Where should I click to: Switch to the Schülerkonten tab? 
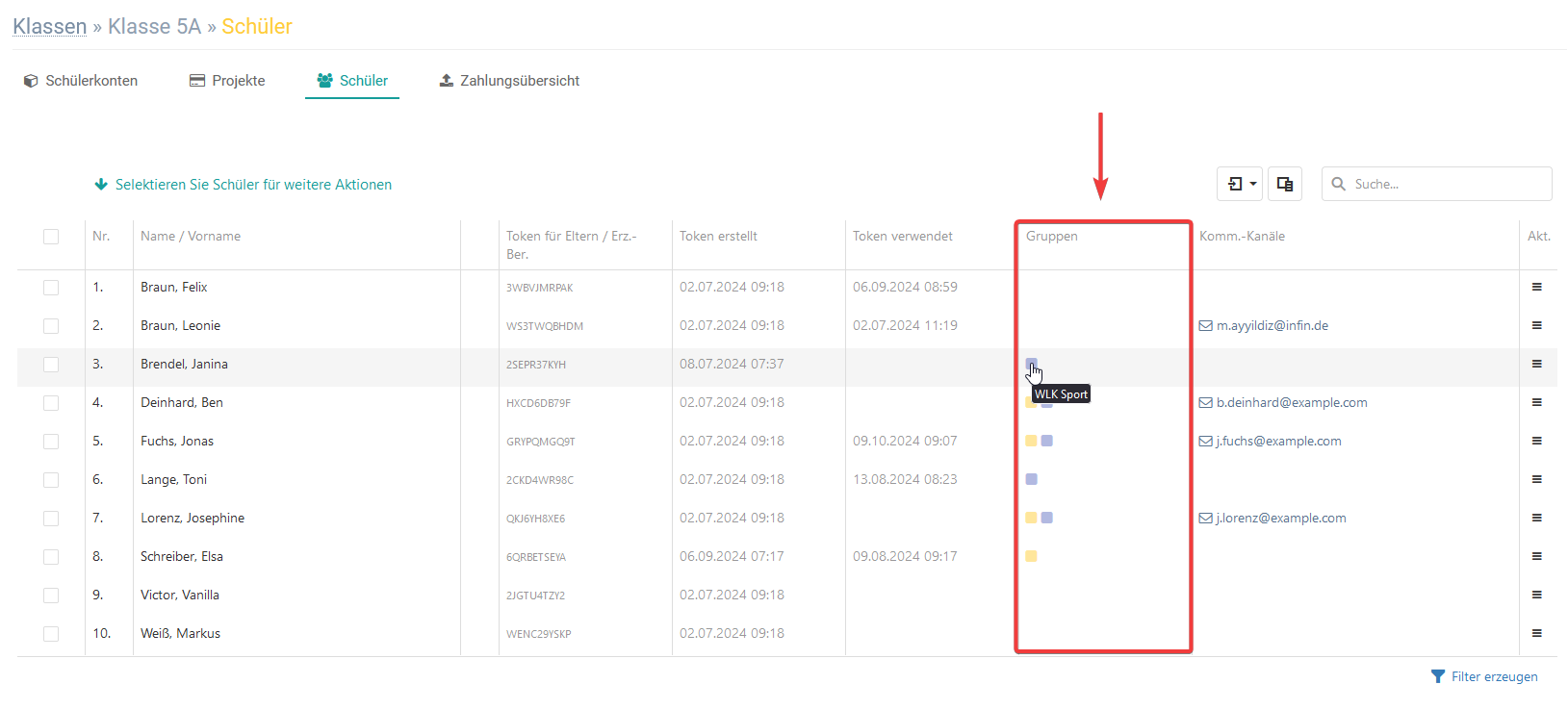click(81, 81)
